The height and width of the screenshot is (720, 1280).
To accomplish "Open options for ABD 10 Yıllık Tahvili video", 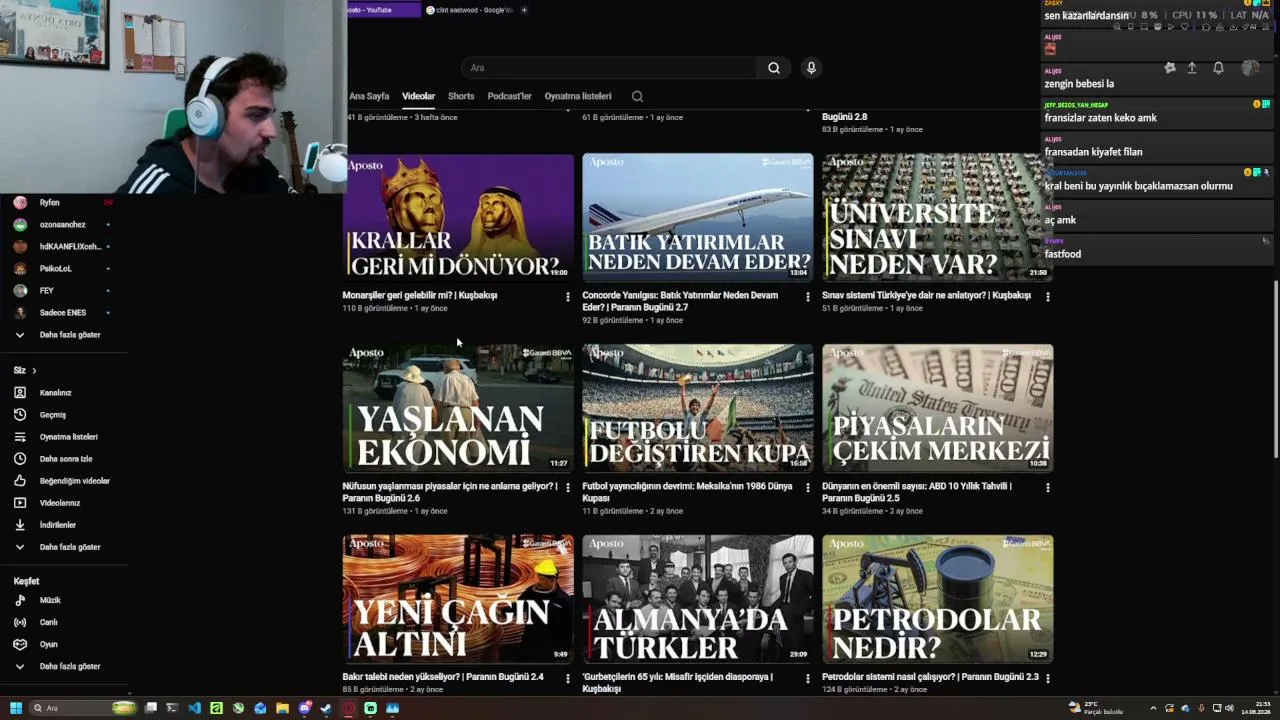I will 1048,488.
